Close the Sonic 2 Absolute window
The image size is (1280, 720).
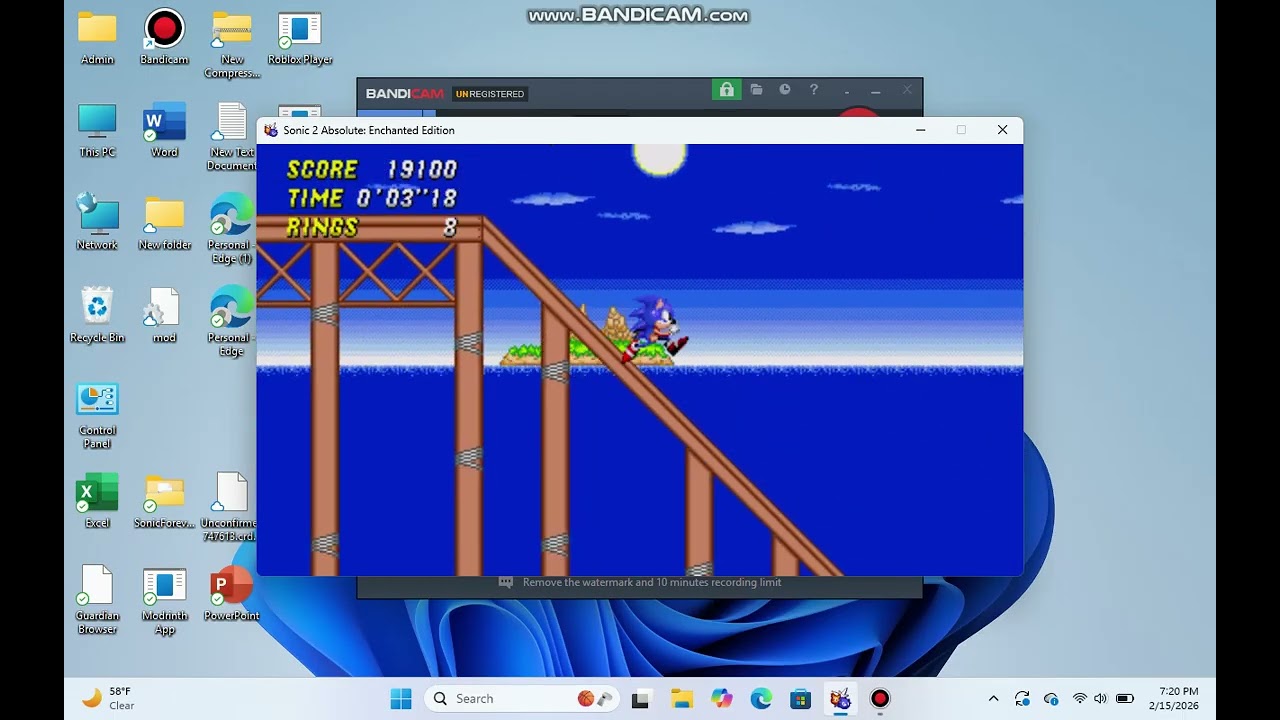pyautogui.click(x=1002, y=130)
